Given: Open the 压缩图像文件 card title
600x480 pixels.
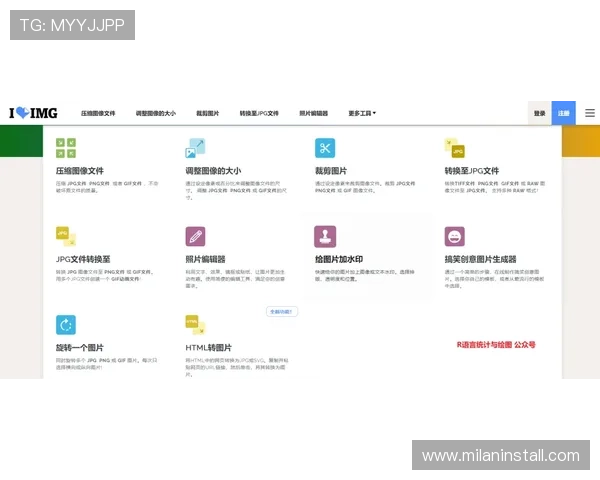Looking at the screenshot, I should click(80, 171).
